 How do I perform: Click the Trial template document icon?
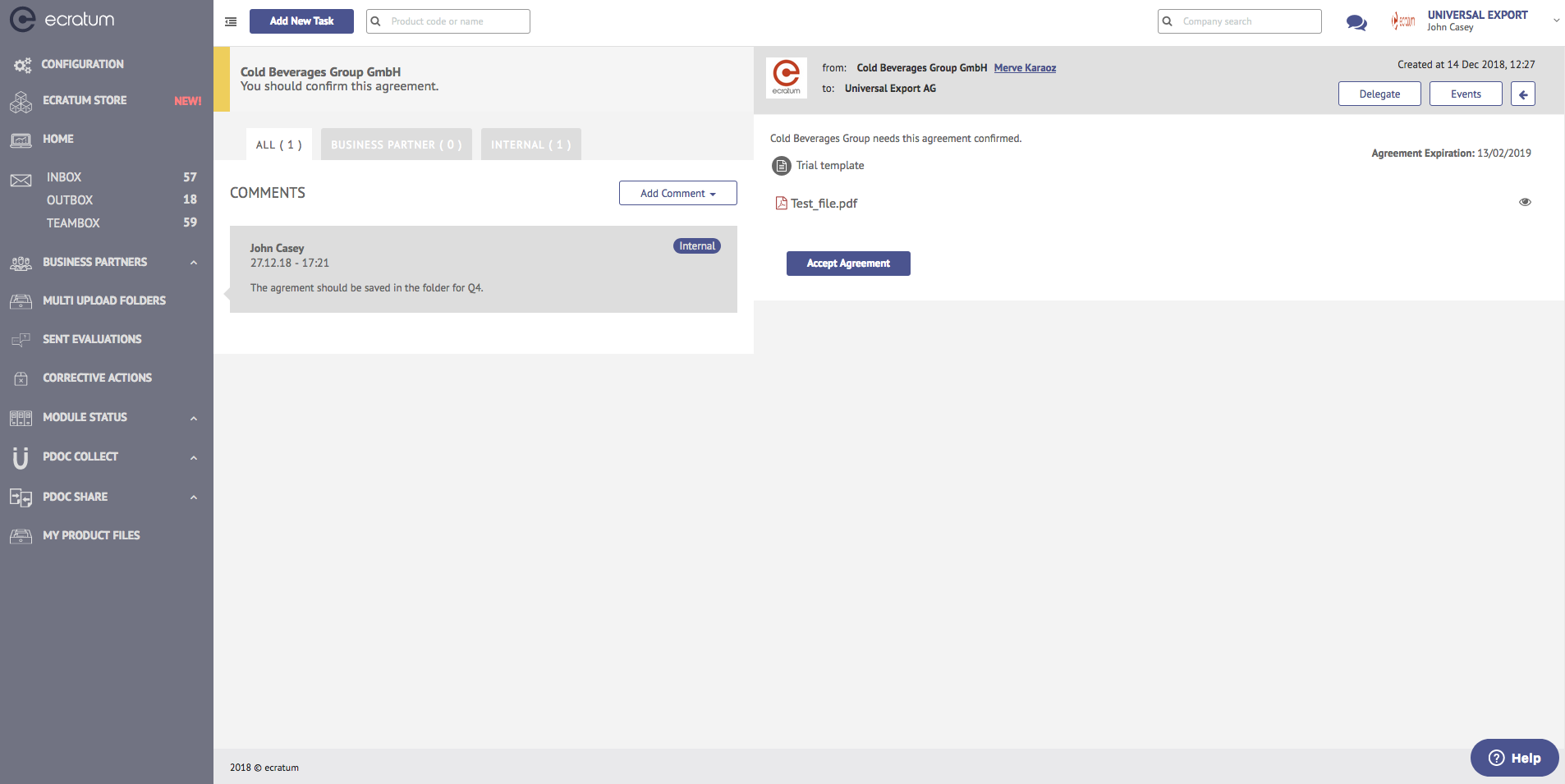pos(782,166)
